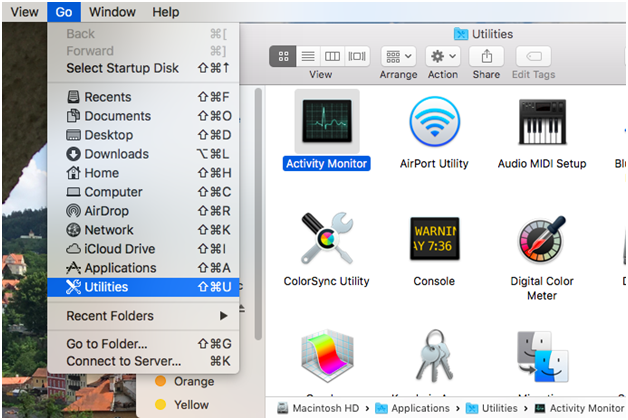
Task: Click the ColorSync Utility label text
Action: point(326,281)
